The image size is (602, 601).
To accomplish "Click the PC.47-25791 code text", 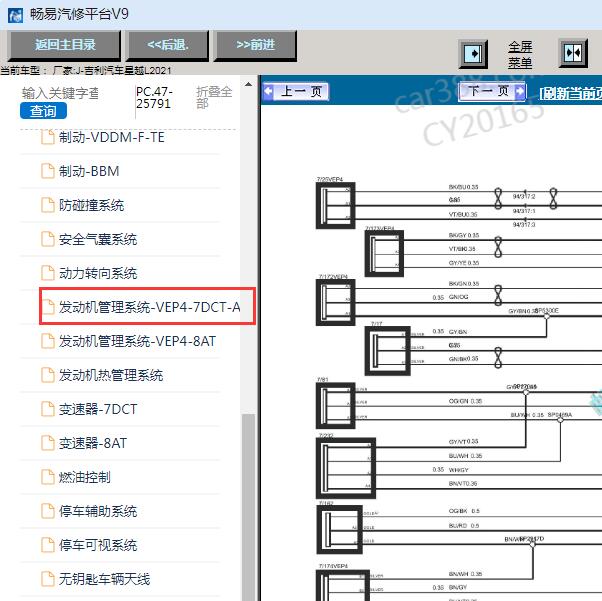I will (154, 98).
